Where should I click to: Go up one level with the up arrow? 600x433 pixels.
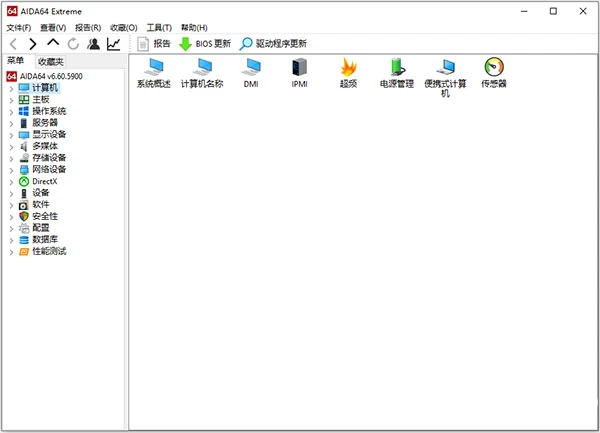click(x=53, y=42)
